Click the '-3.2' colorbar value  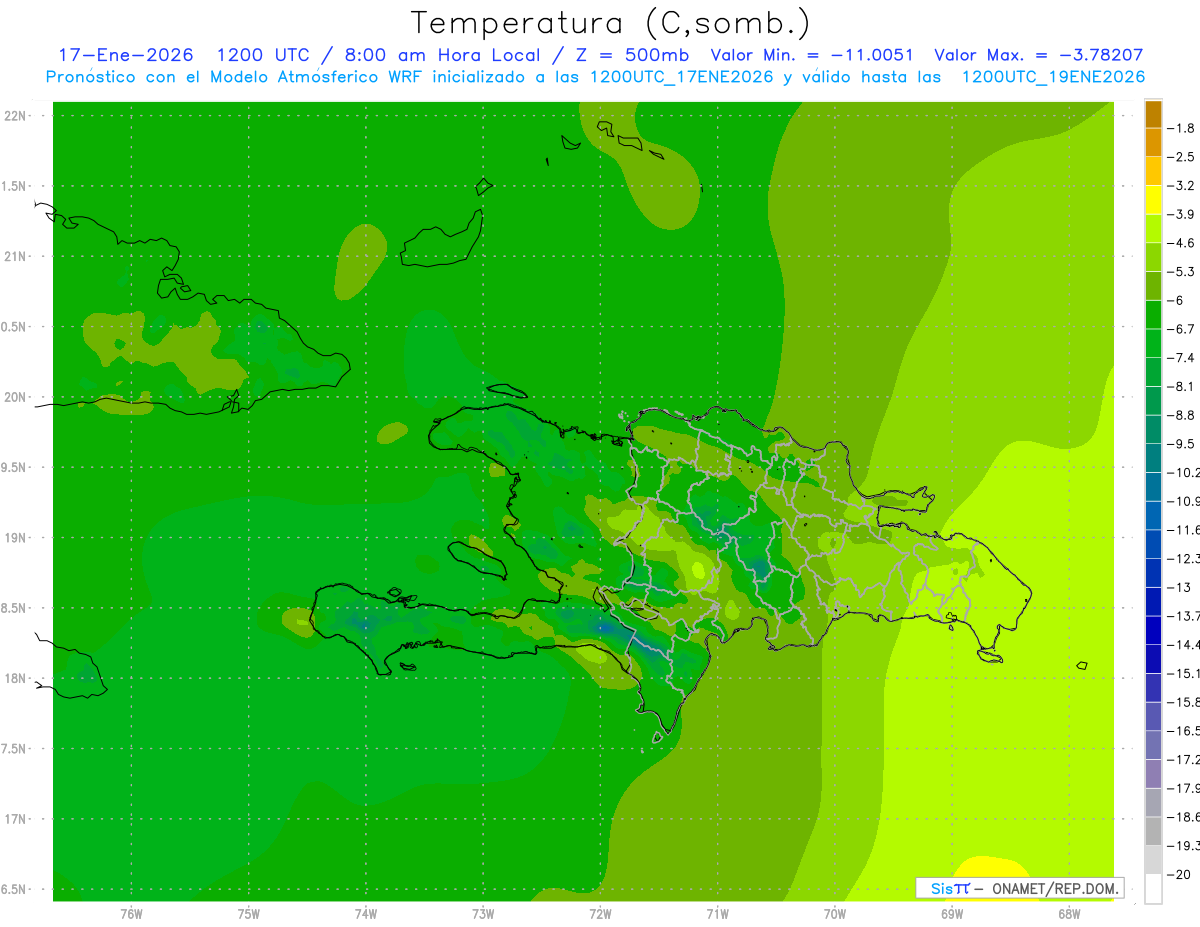[1182, 186]
